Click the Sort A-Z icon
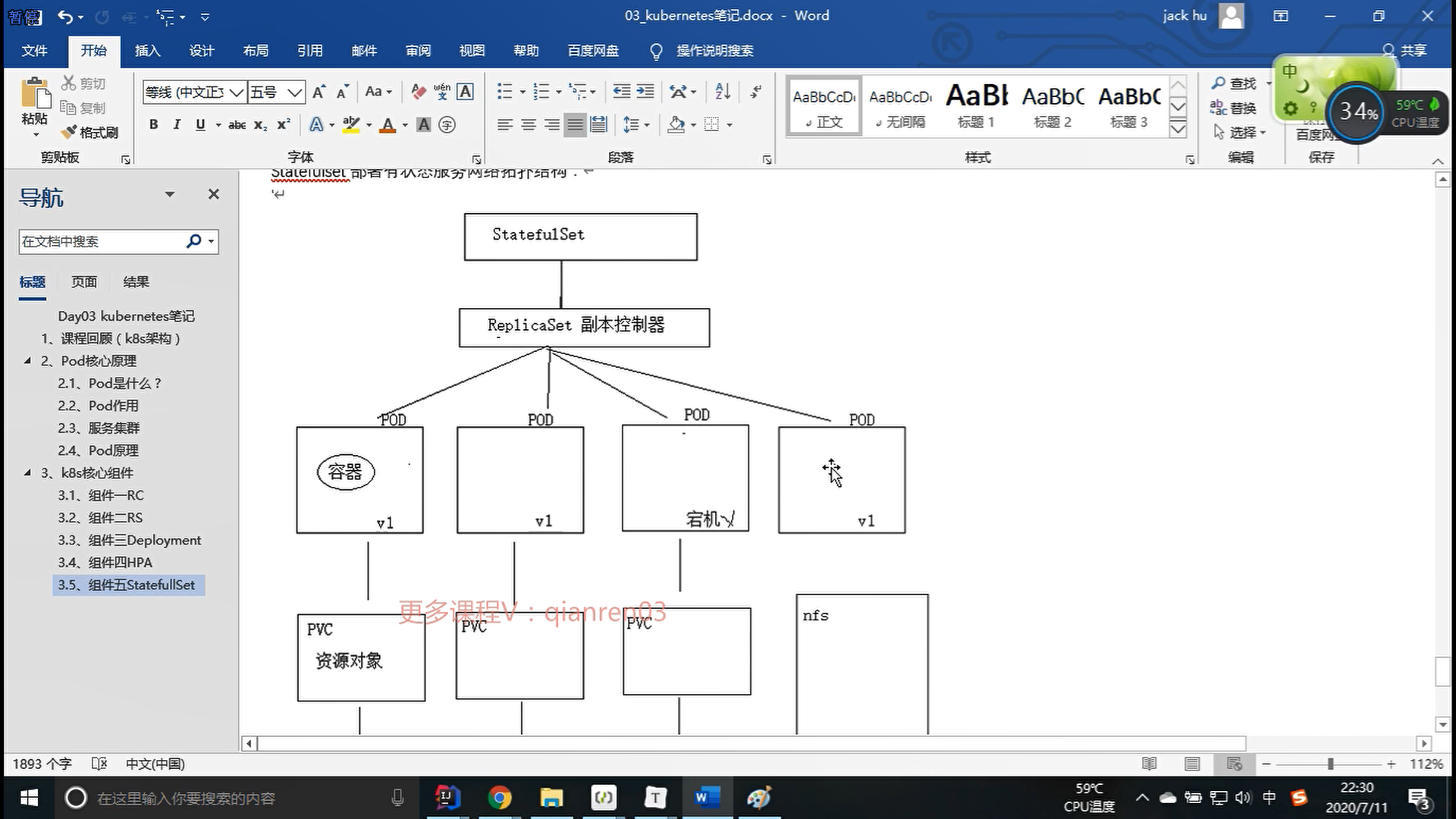1456x819 pixels. tap(723, 92)
